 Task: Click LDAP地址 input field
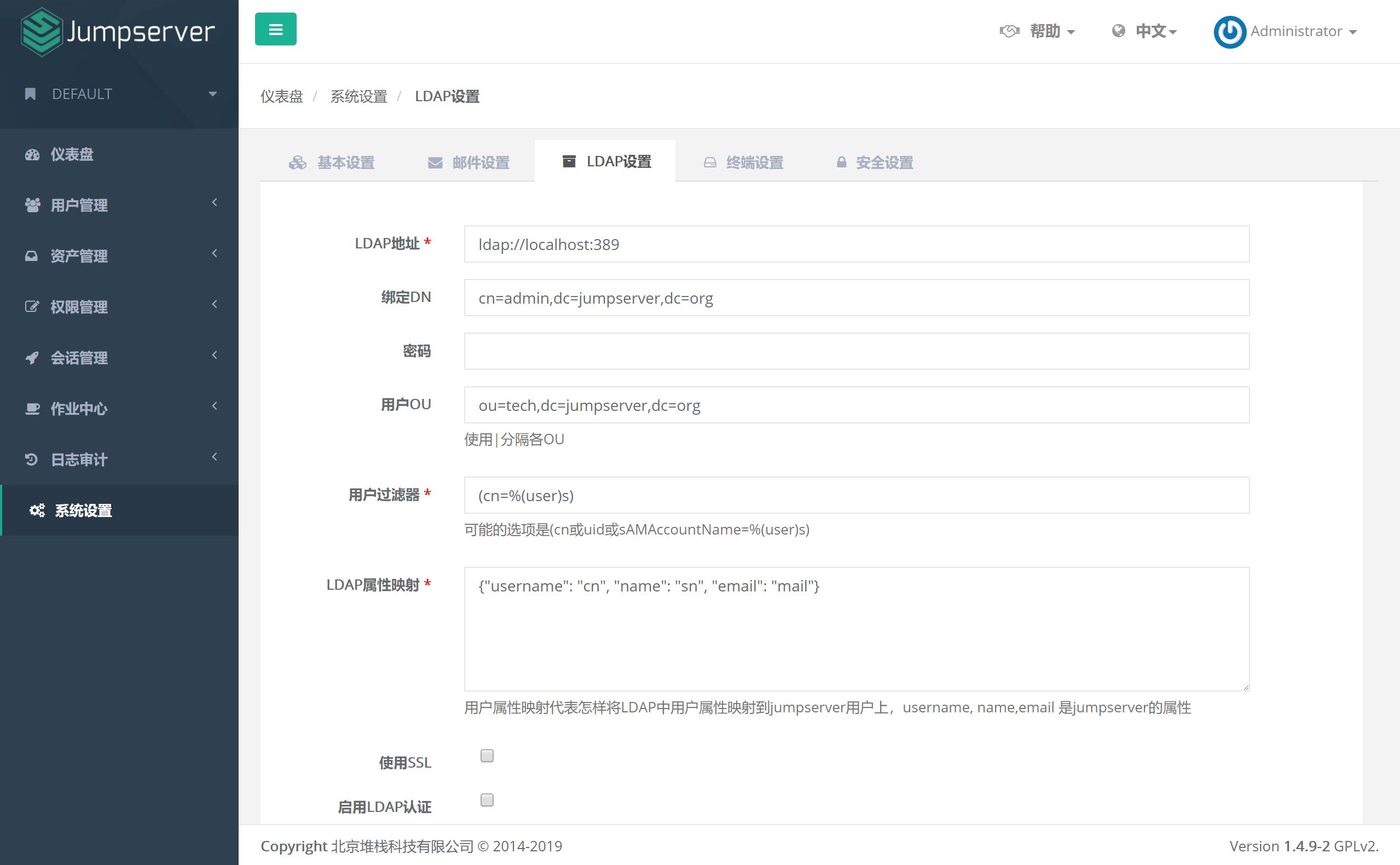click(x=856, y=244)
